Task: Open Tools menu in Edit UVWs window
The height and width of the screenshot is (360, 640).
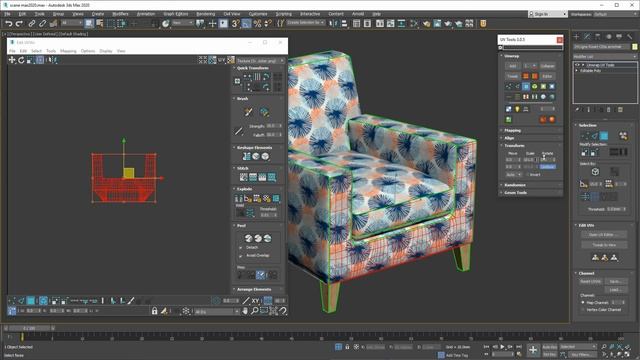Action: tap(51, 51)
